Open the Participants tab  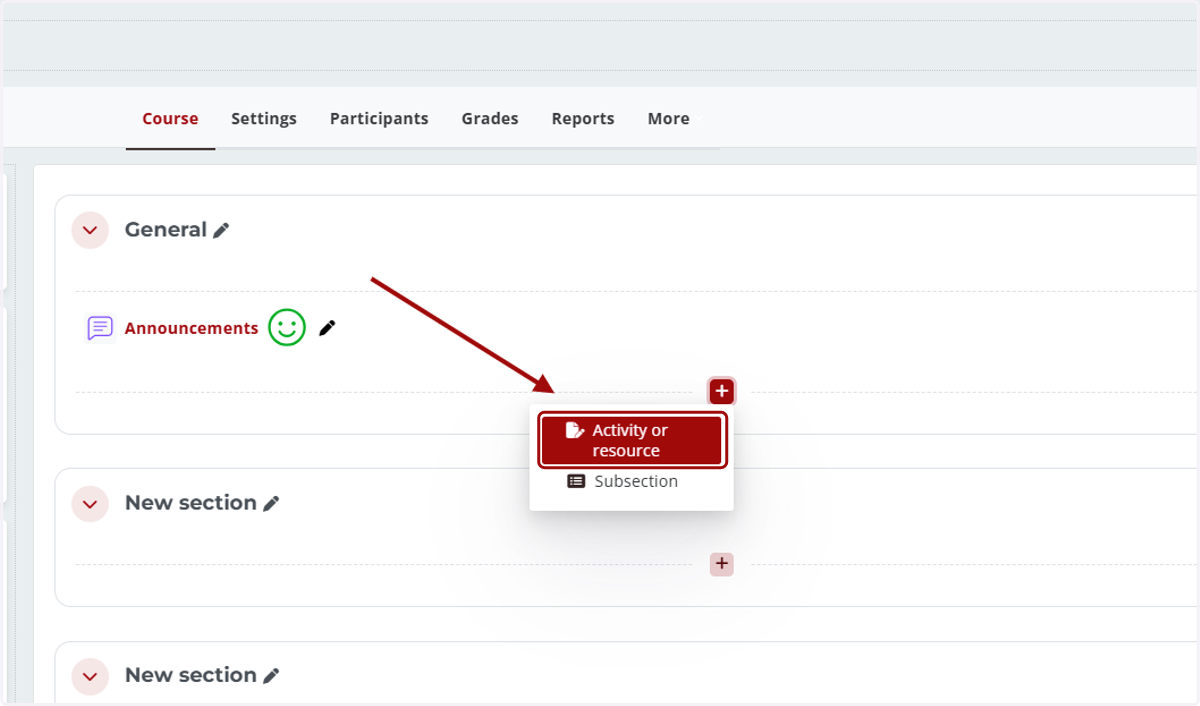[x=379, y=118]
